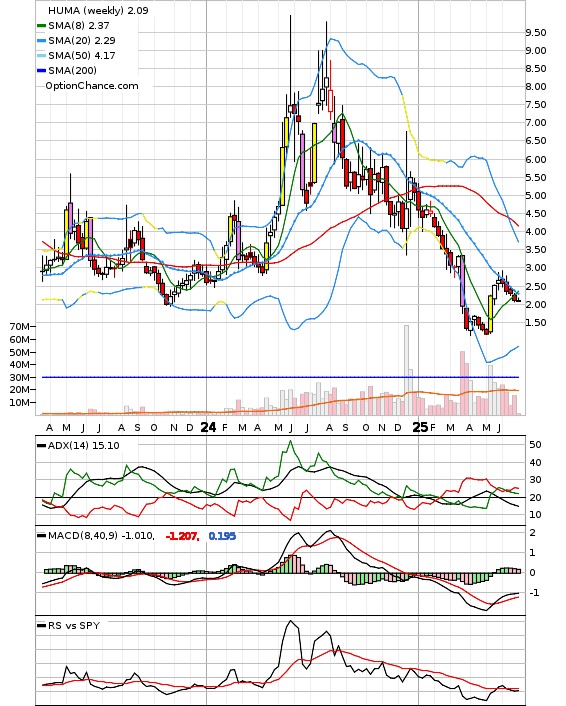
Task: Click the RS vs SPY panel label
Action: click(x=74, y=625)
